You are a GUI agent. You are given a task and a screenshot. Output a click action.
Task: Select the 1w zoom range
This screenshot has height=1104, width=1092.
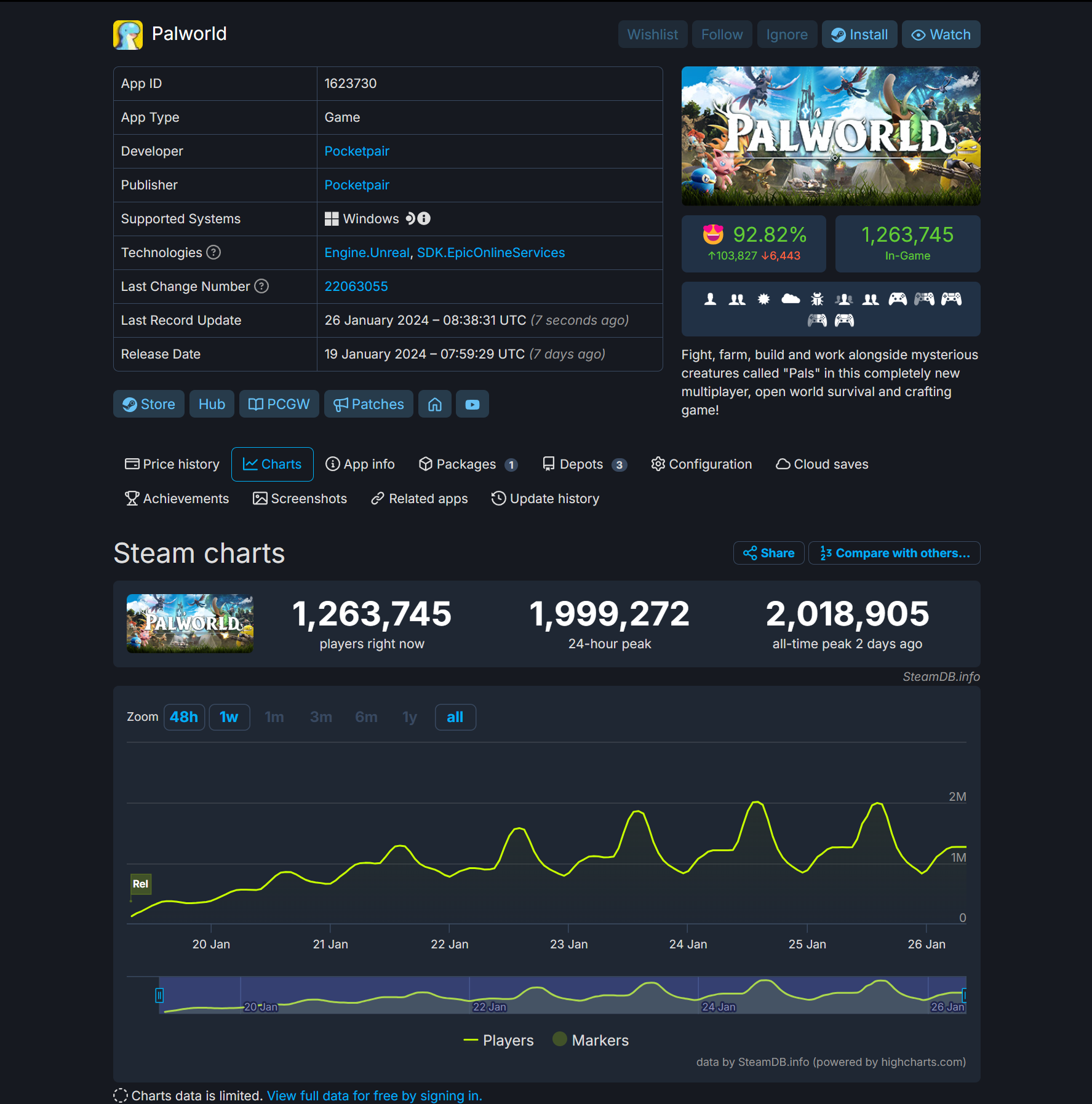pos(229,717)
